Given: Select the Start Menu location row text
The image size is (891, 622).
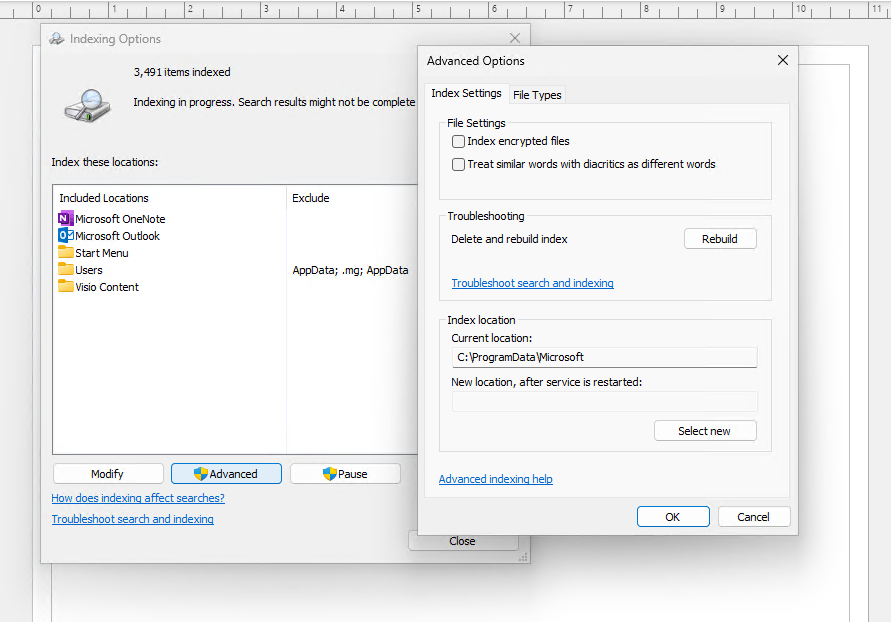Looking at the screenshot, I should coord(102,253).
